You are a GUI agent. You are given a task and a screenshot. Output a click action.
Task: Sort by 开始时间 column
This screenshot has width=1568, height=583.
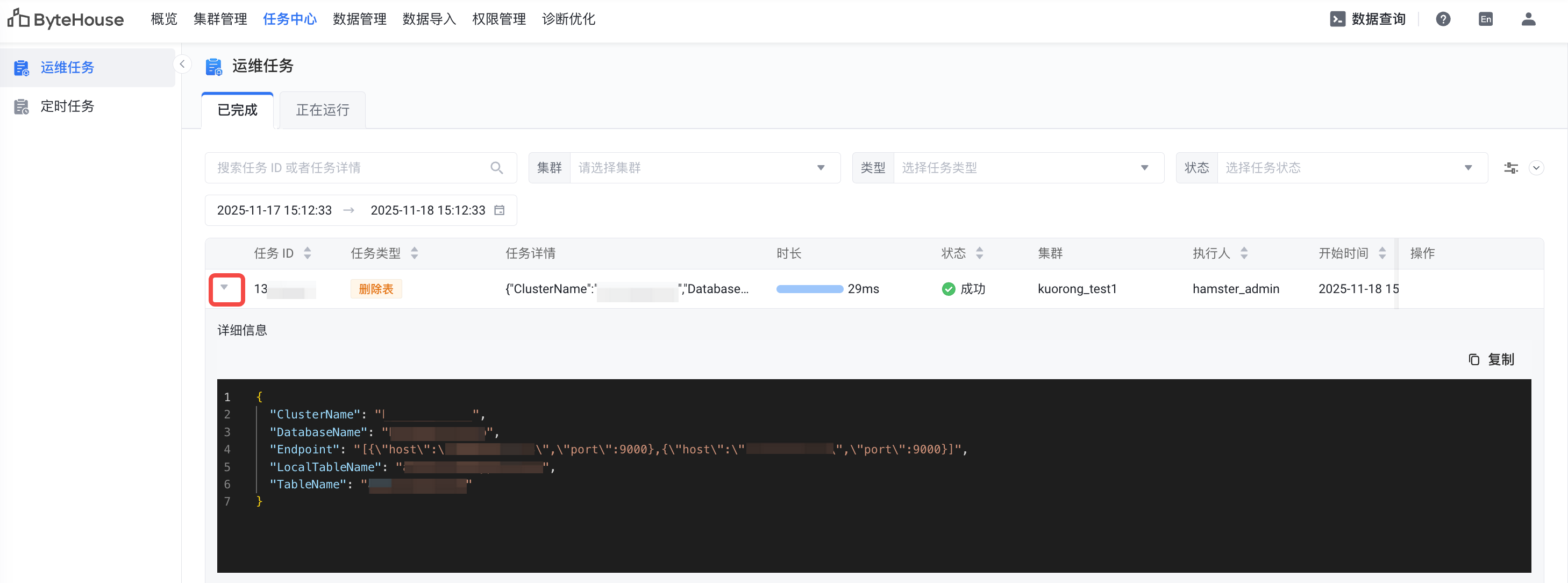click(x=1382, y=253)
